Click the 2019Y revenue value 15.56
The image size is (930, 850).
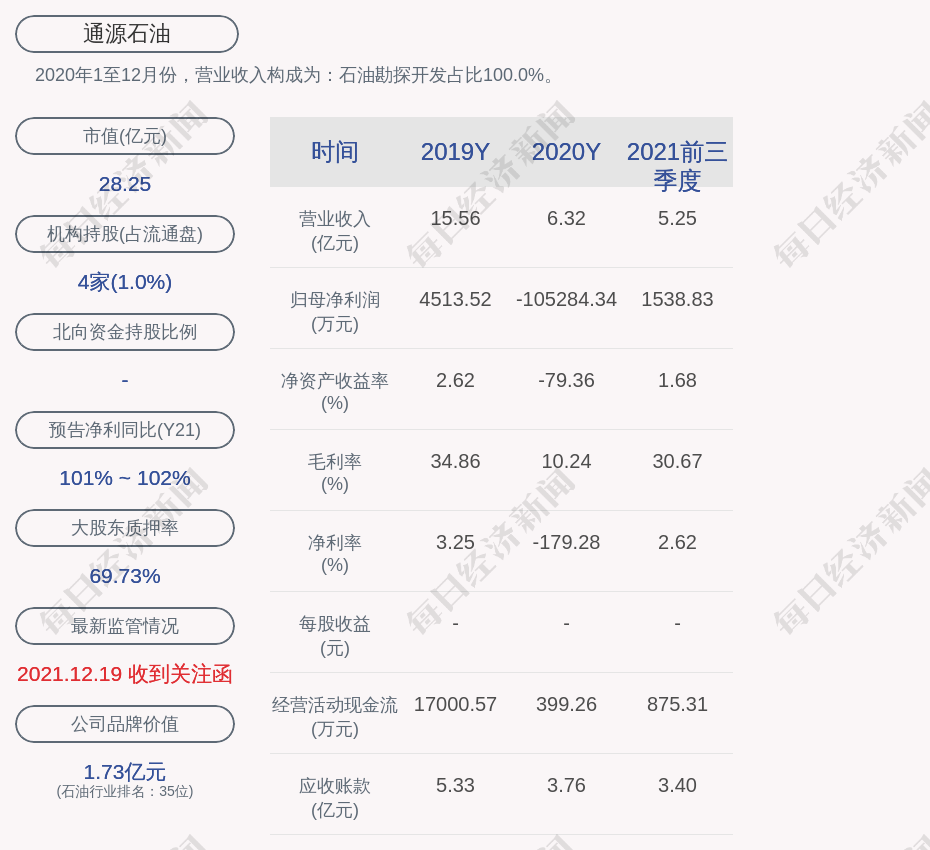click(x=456, y=218)
